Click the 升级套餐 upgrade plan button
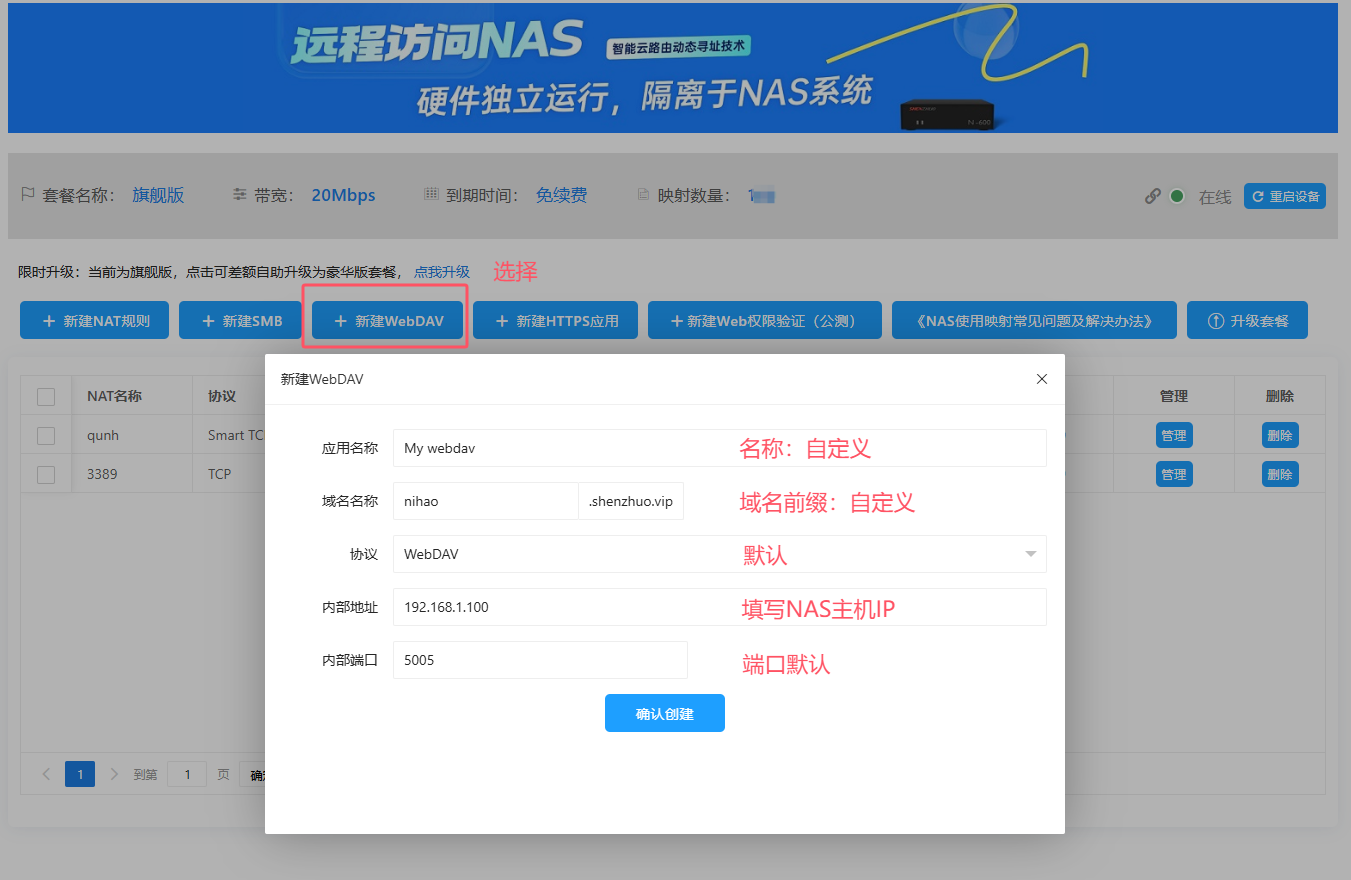Screen dimensions: 1351x880 point(1247,321)
